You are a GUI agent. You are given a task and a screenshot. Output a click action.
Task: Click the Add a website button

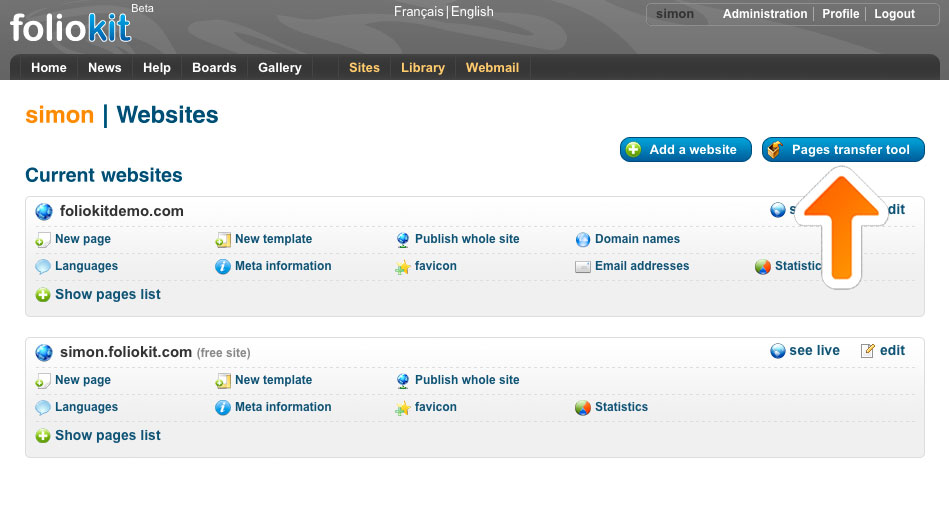(x=686, y=149)
